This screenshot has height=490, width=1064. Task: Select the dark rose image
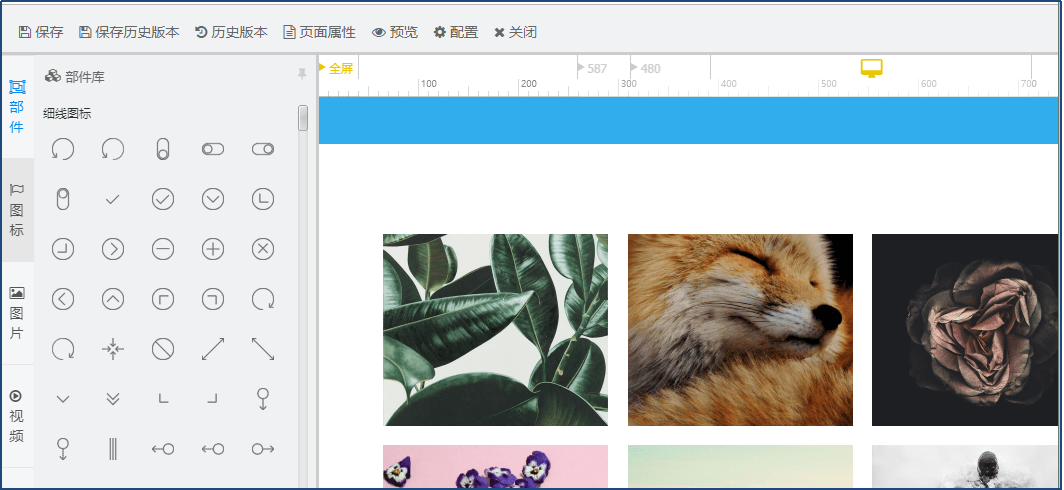pyautogui.click(x=965, y=330)
